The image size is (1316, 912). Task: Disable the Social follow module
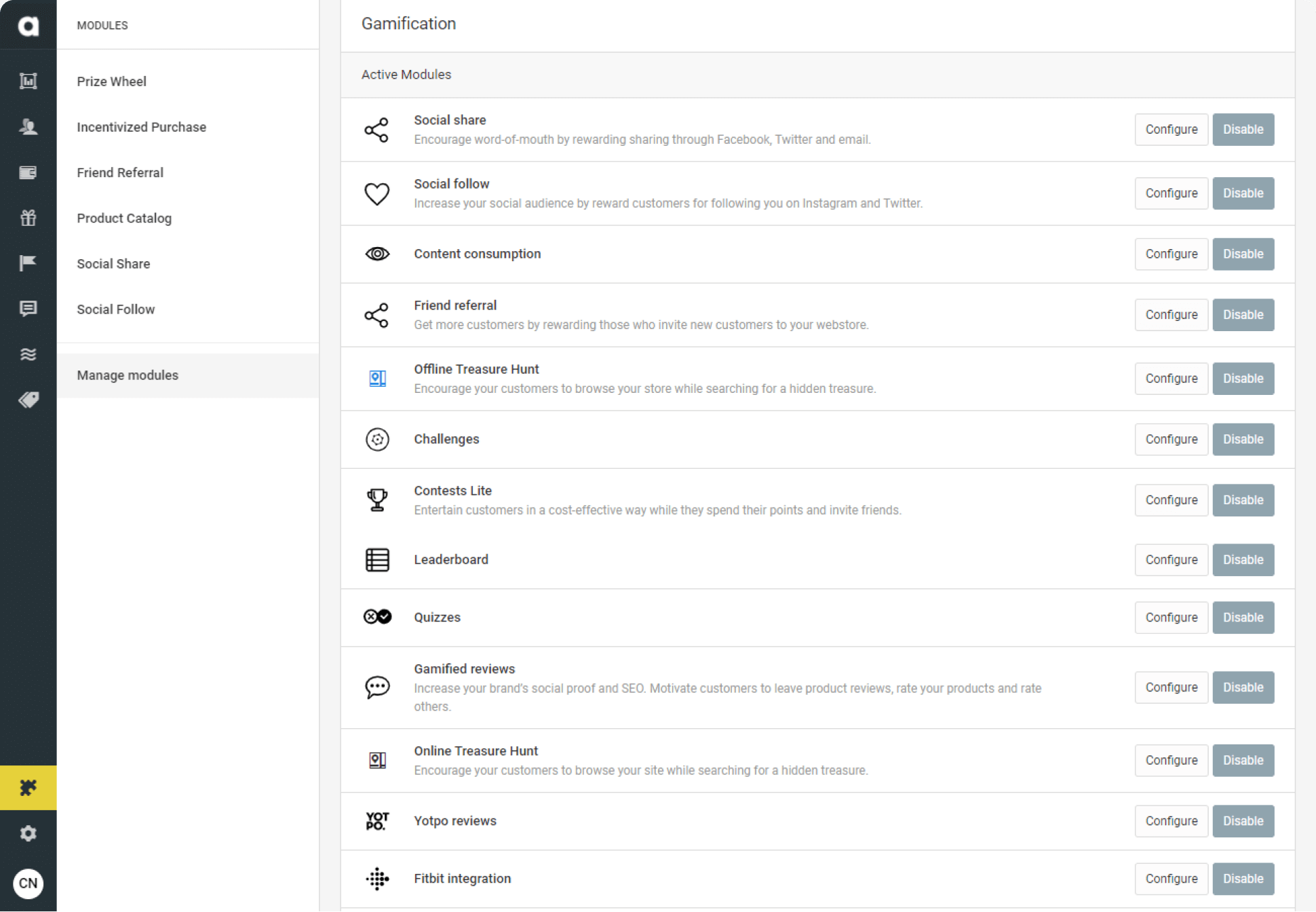(x=1243, y=193)
